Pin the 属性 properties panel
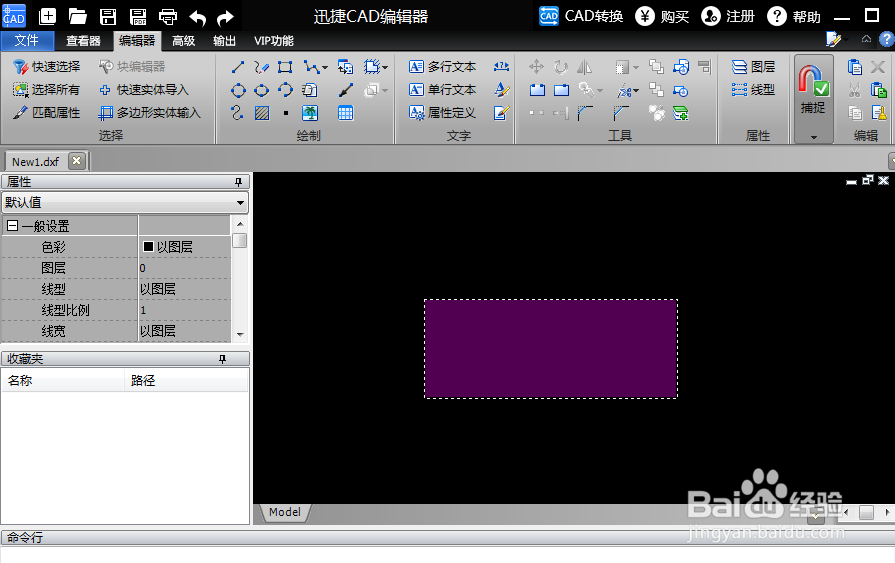 (239, 182)
